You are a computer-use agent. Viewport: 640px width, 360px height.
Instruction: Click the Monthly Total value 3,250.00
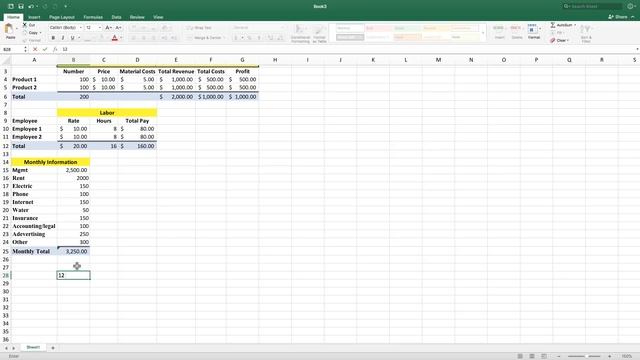(73, 251)
